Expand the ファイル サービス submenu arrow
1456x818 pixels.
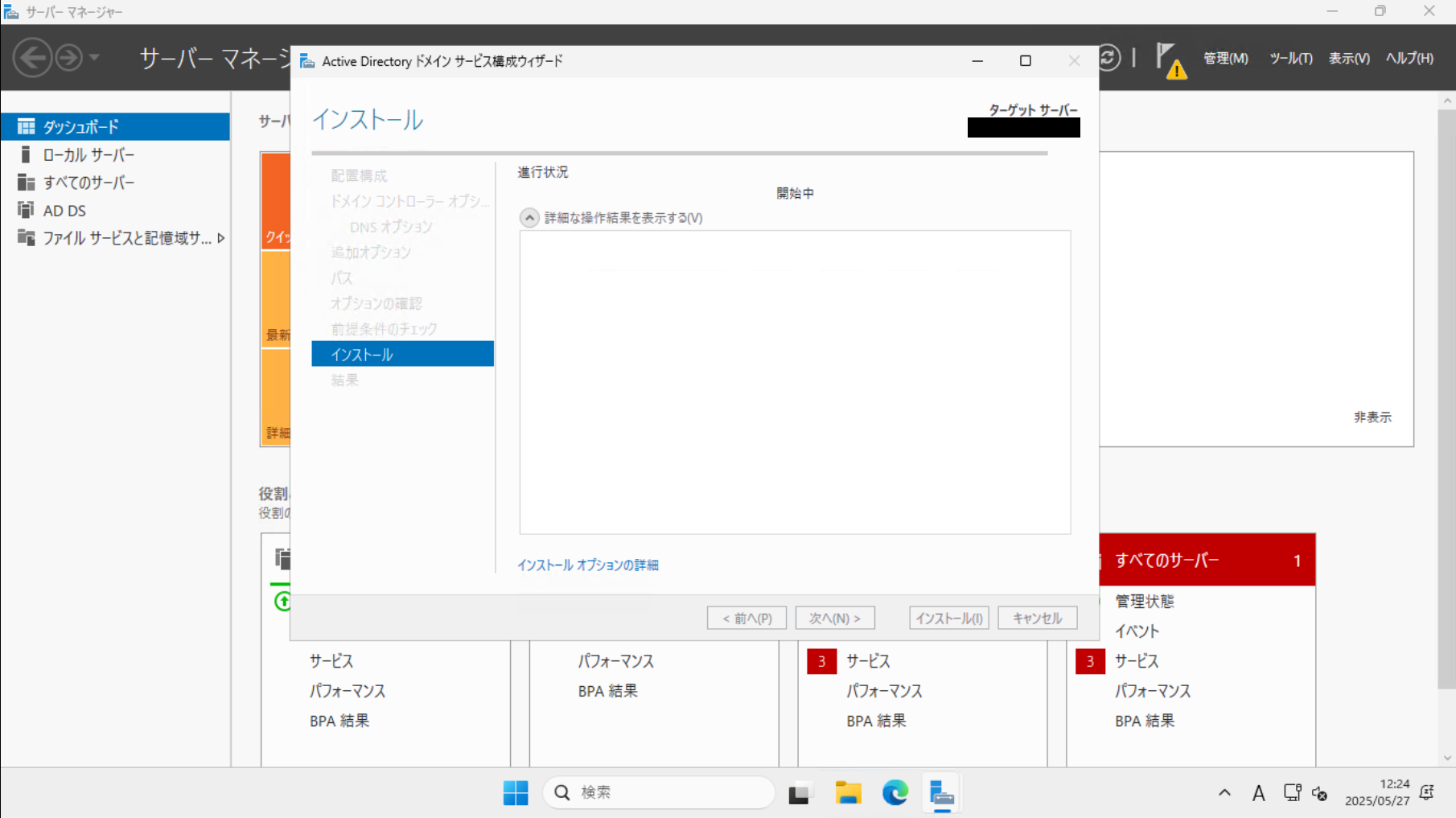pos(220,238)
